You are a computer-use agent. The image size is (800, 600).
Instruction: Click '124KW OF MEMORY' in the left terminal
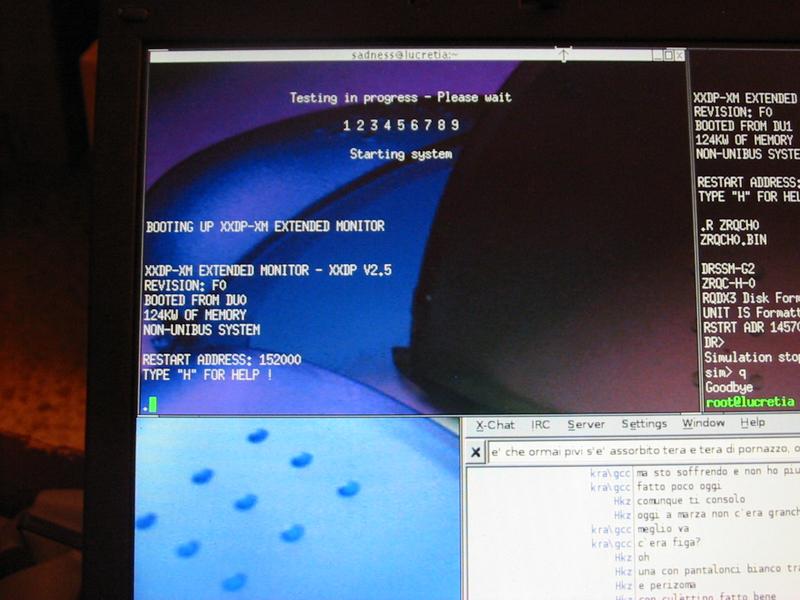194,315
